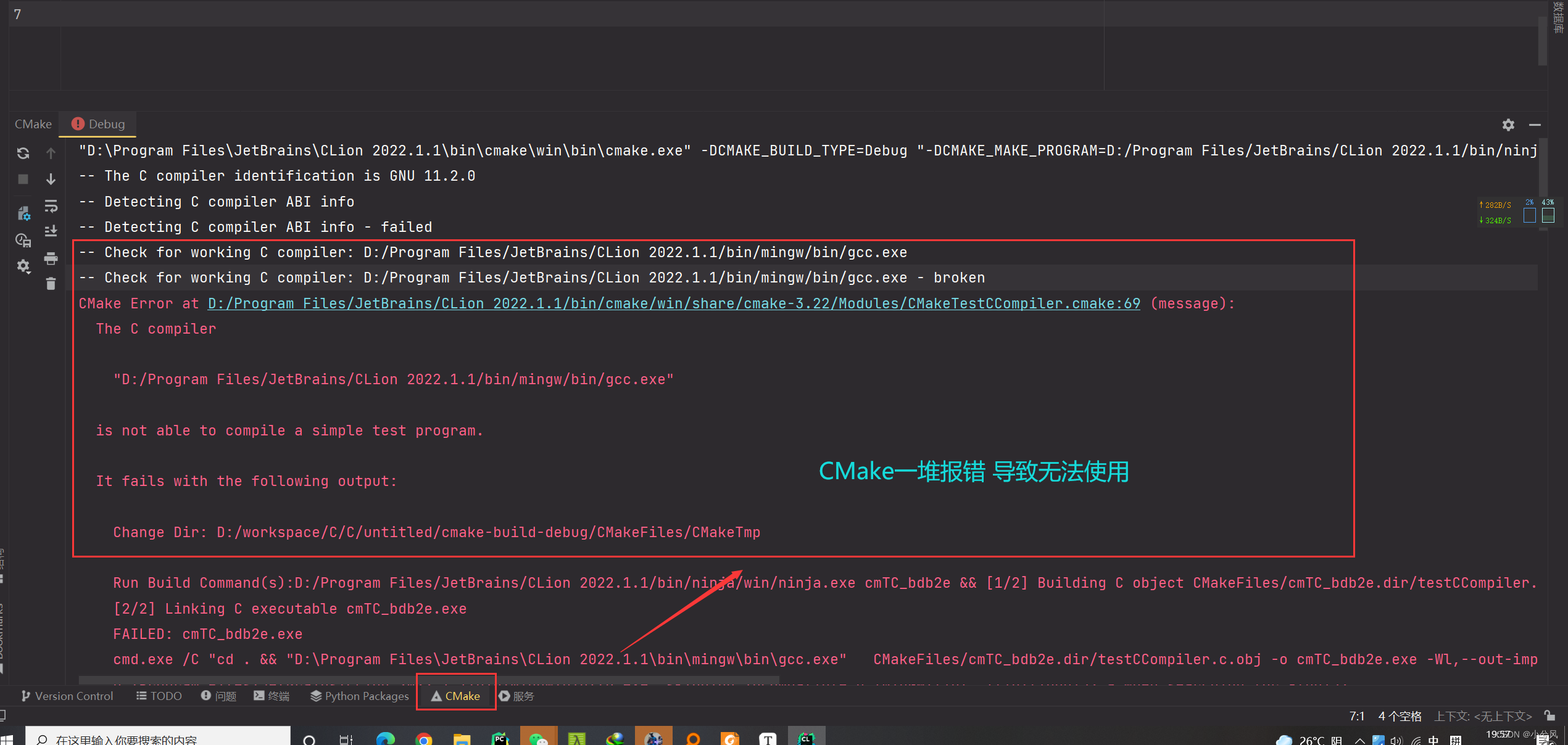This screenshot has height=745, width=1568.
Task: Click '[2/2] Linking C executable cmTC_bdb2e.exe' line
Action: click(290, 609)
